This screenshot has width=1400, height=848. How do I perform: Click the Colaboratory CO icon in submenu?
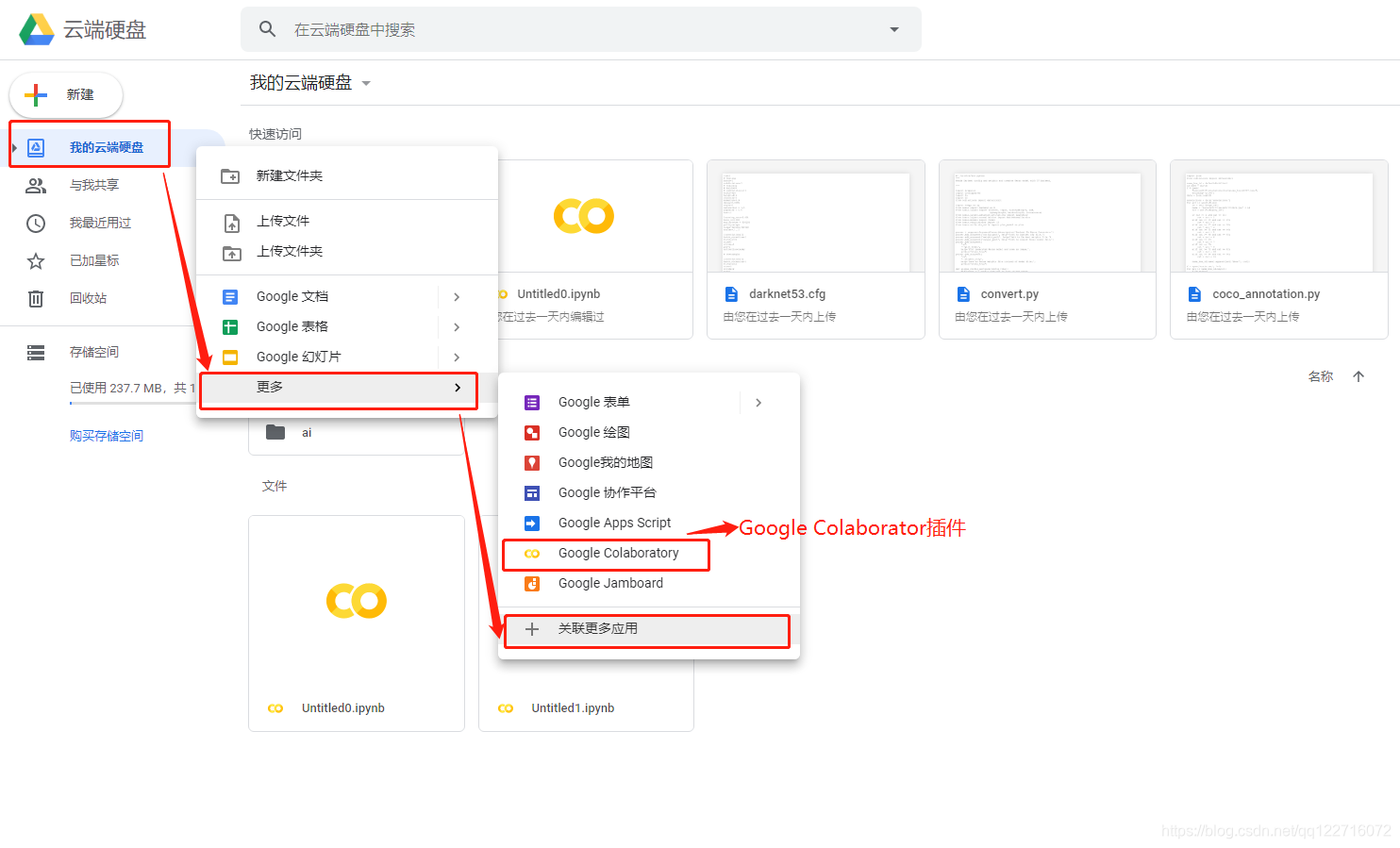(x=532, y=554)
